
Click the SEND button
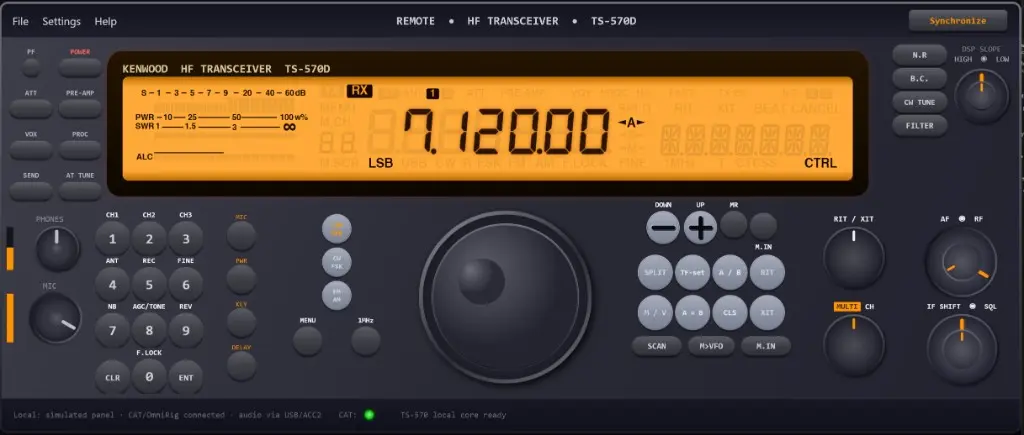tap(31, 191)
